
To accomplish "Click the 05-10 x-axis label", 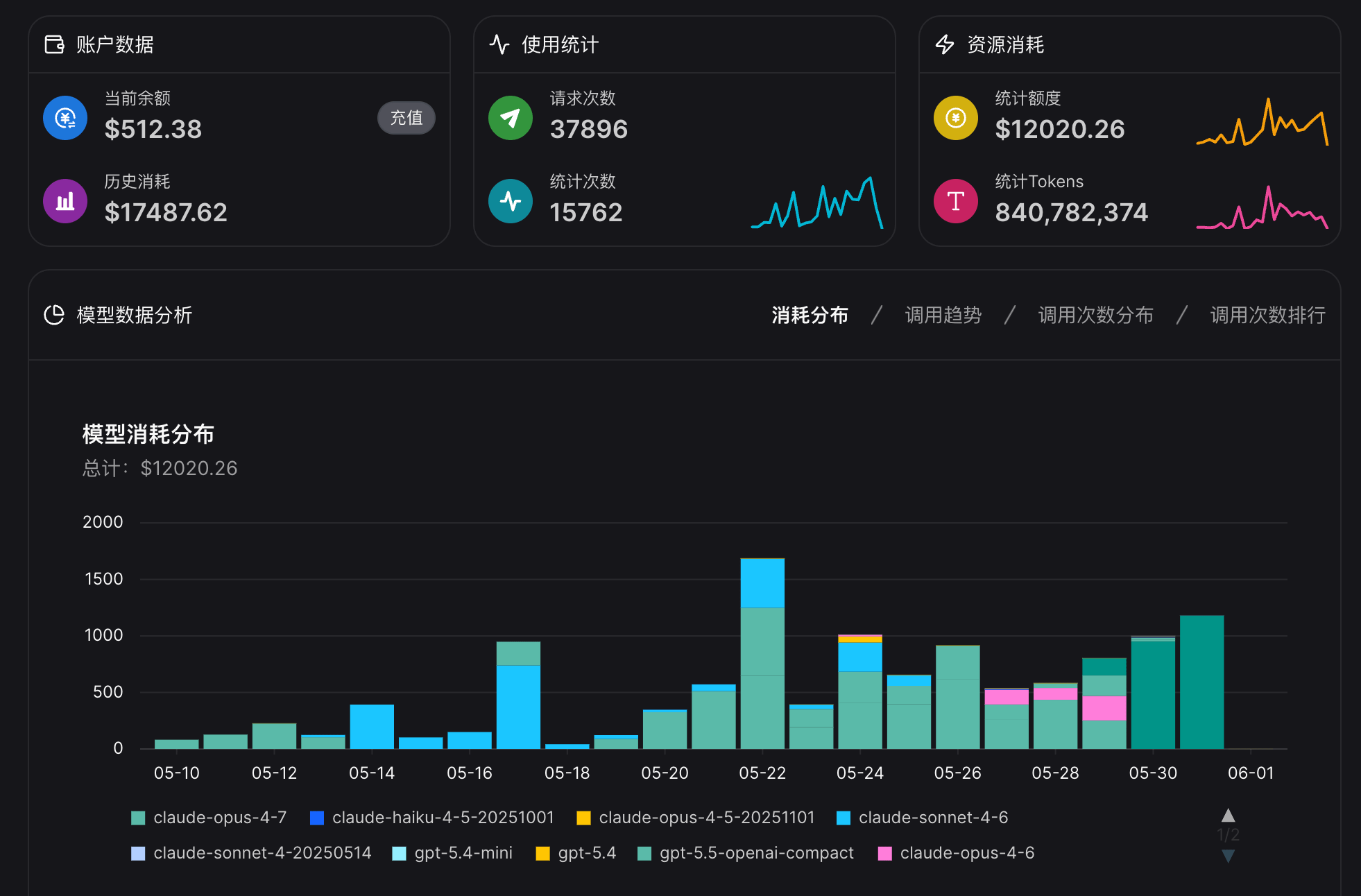I will [176, 773].
